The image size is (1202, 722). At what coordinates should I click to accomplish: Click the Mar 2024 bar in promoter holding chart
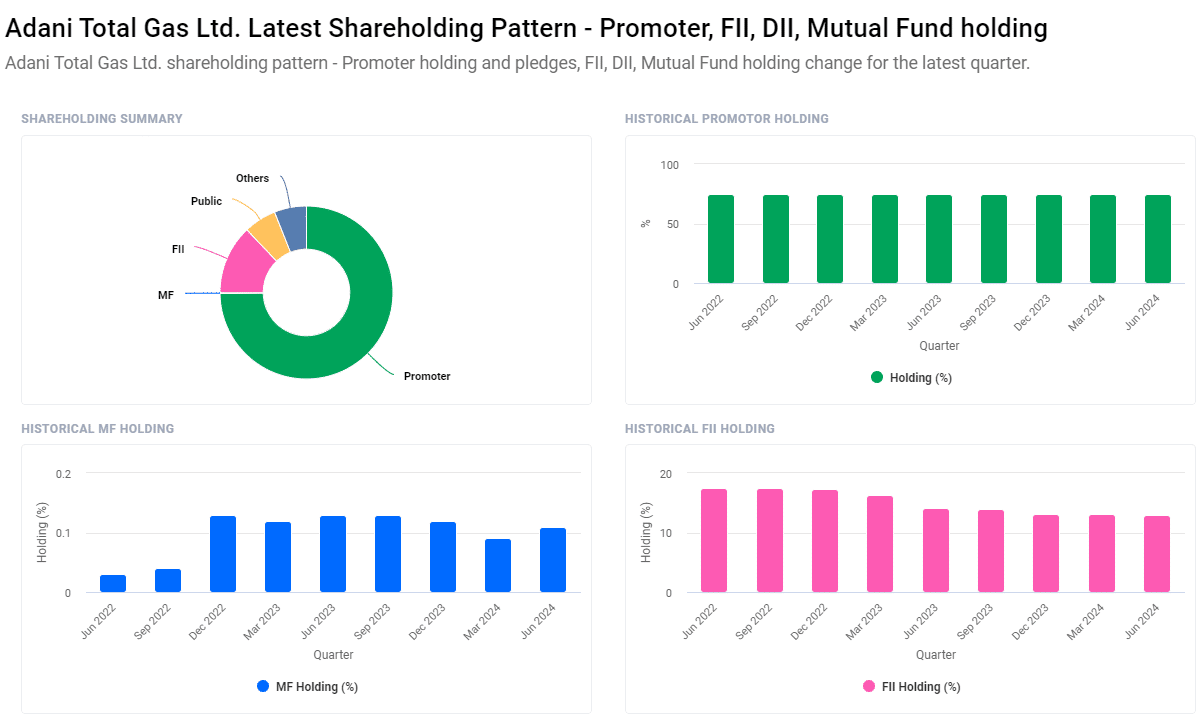1103,239
